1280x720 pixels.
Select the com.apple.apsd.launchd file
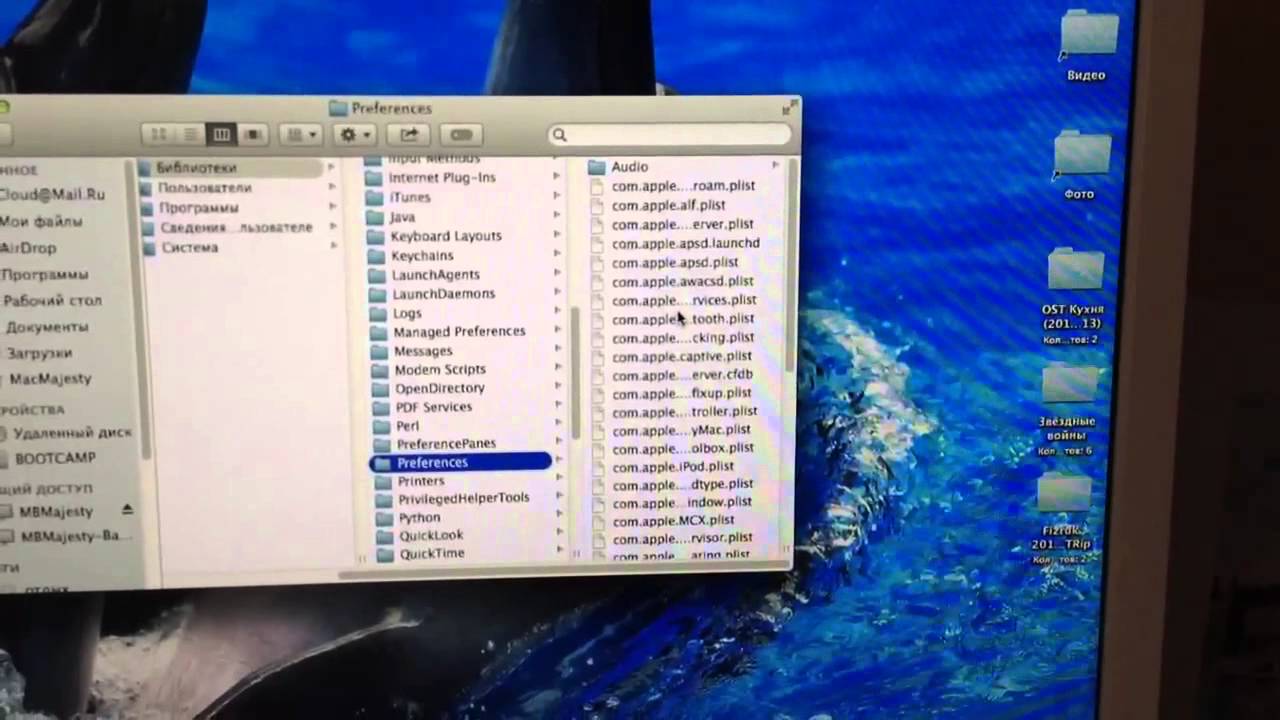tap(684, 243)
